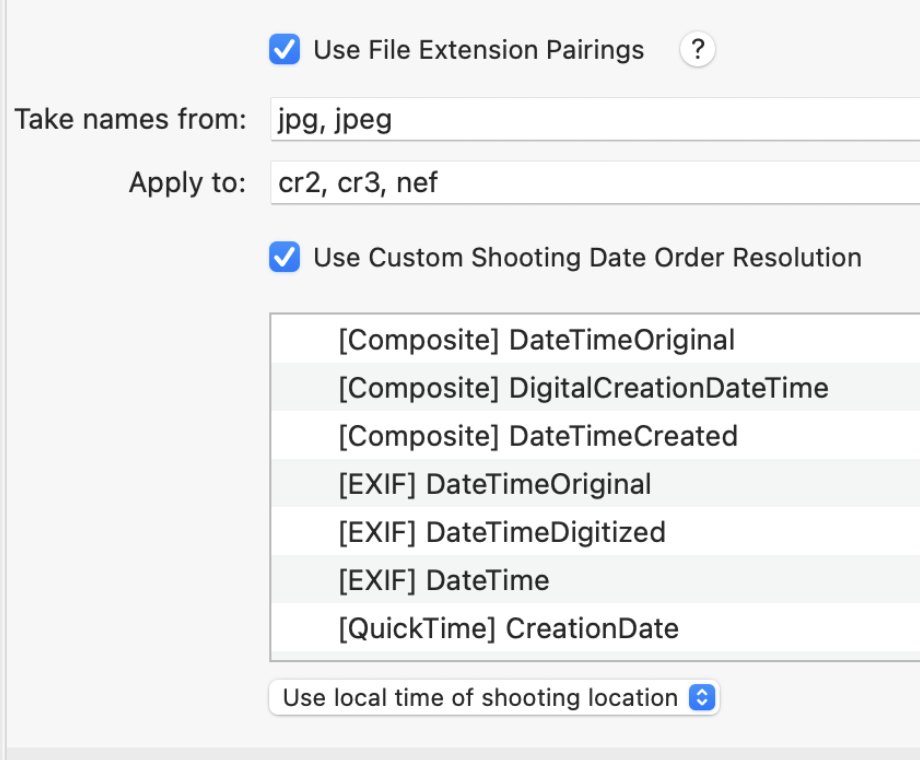Click the Take names from label
920x760 pixels.
(130, 119)
